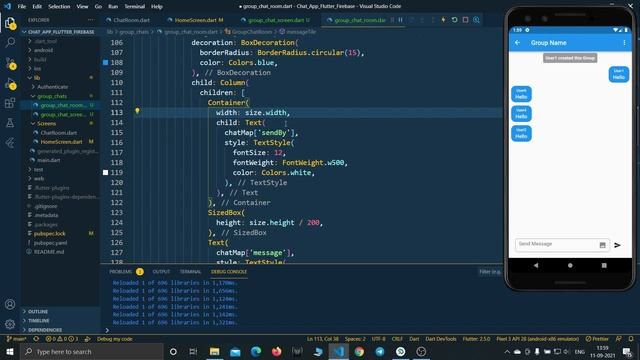Click the debug console filter box
This screenshot has width=640, height=360.
(490, 271)
